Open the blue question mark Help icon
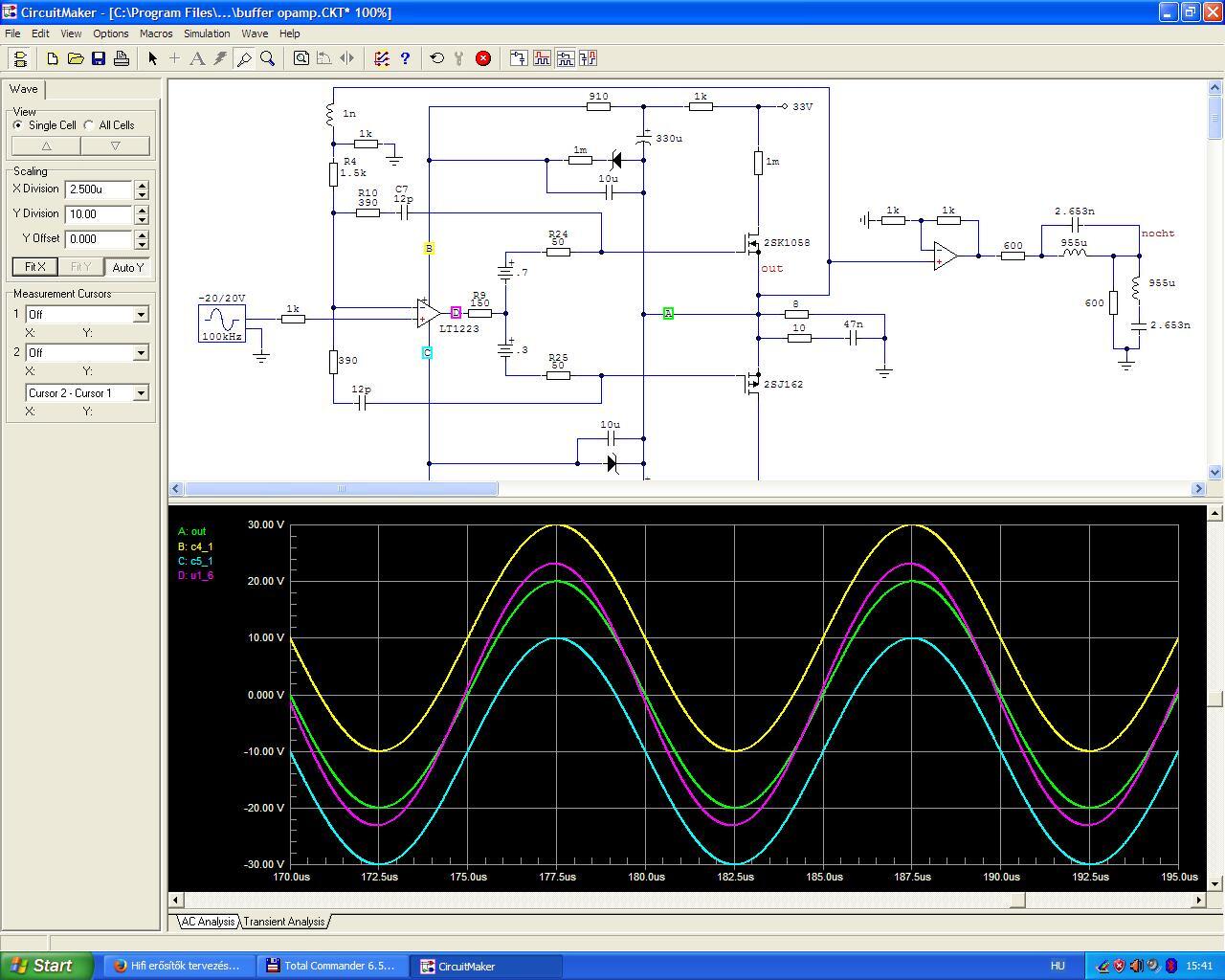 click(405, 58)
